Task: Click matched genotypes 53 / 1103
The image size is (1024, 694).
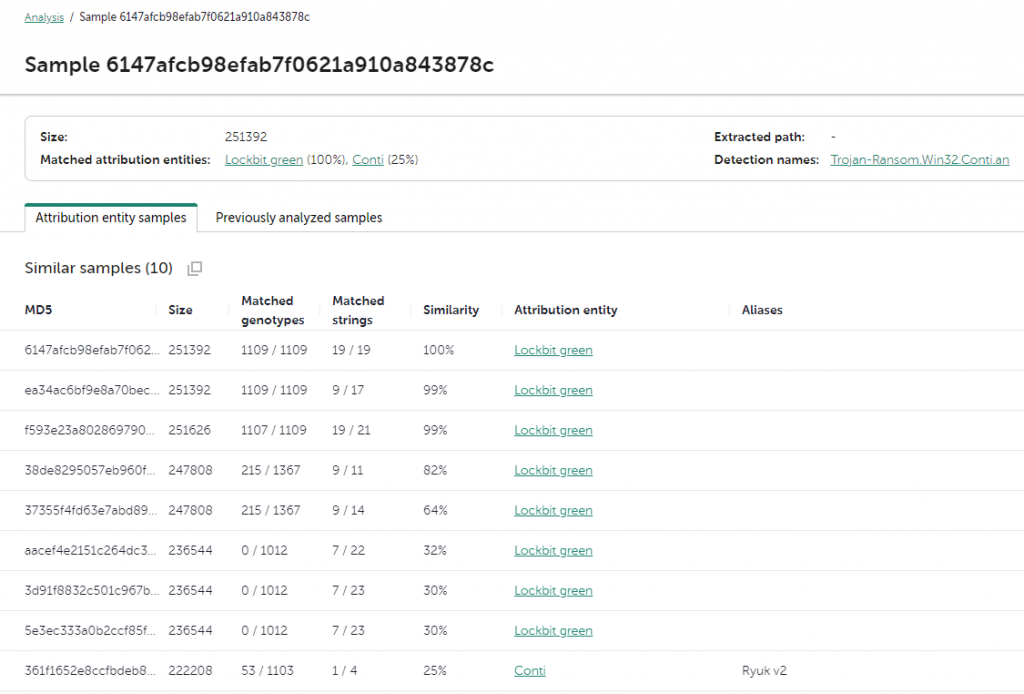Action: [267, 670]
